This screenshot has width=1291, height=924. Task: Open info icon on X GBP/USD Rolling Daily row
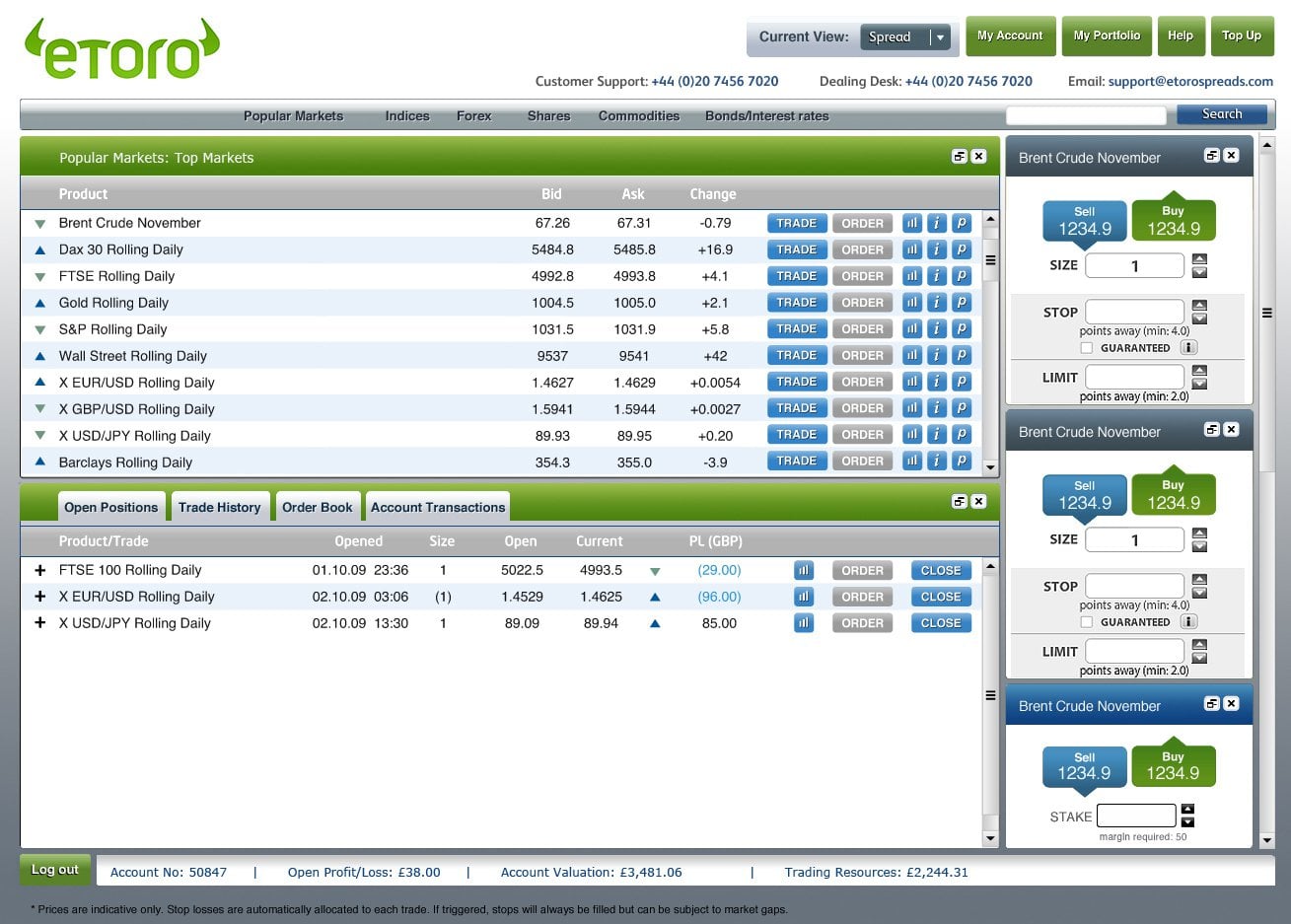[937, 408]
